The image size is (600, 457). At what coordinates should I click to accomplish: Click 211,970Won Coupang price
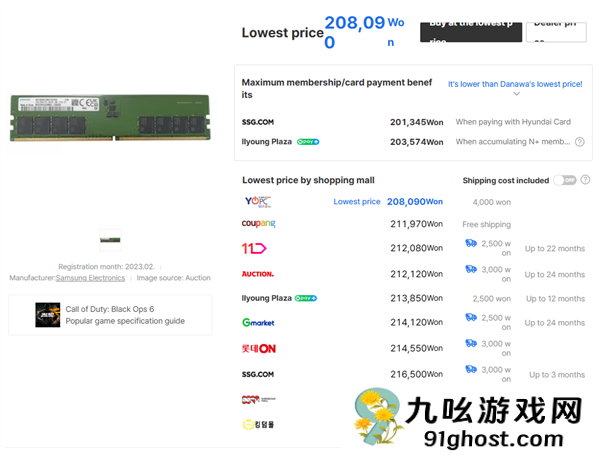click(416, 224)
